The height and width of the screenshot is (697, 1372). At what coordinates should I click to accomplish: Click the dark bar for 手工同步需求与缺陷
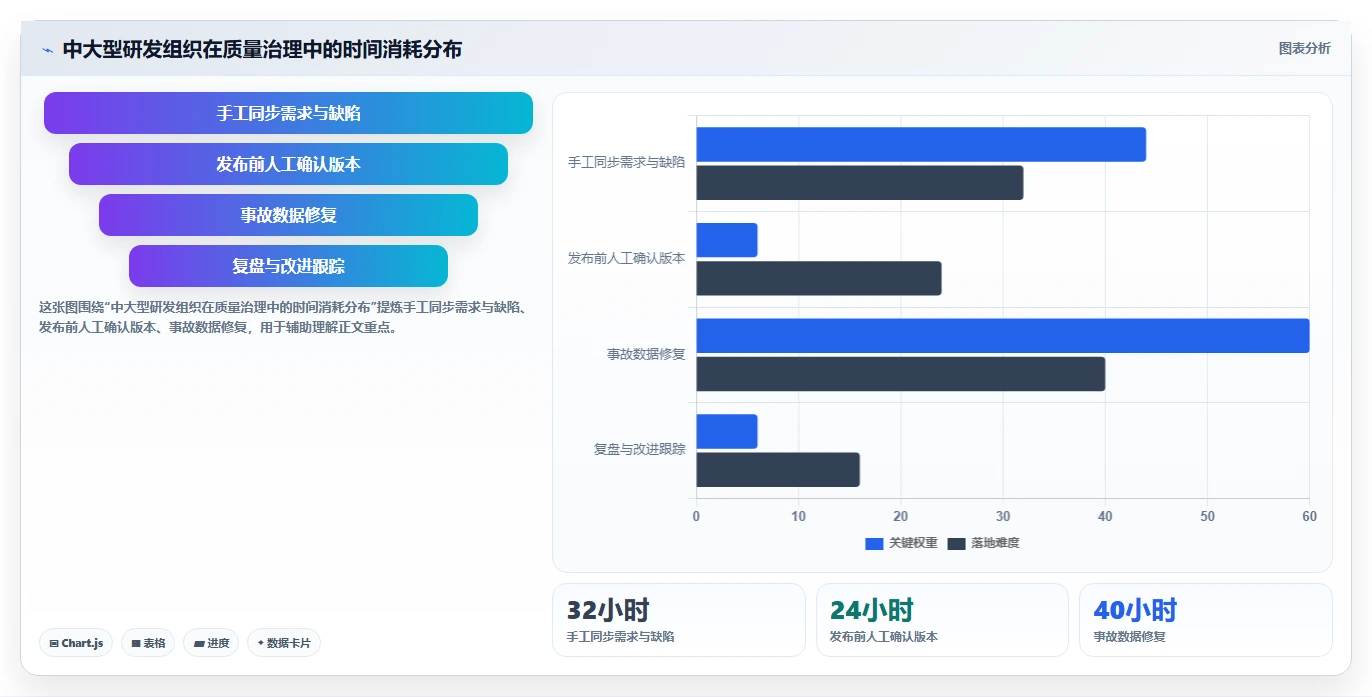point(860,183)
